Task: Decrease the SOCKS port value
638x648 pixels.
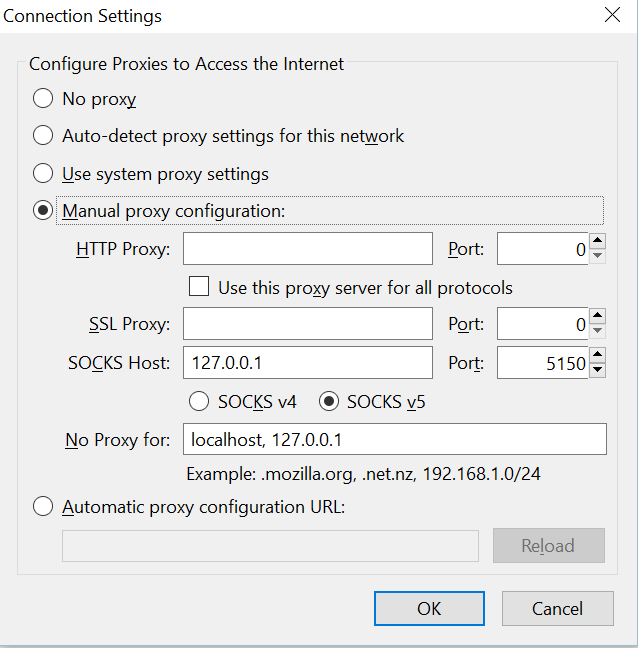Action: pyautogui.click(x=598, y=370)
